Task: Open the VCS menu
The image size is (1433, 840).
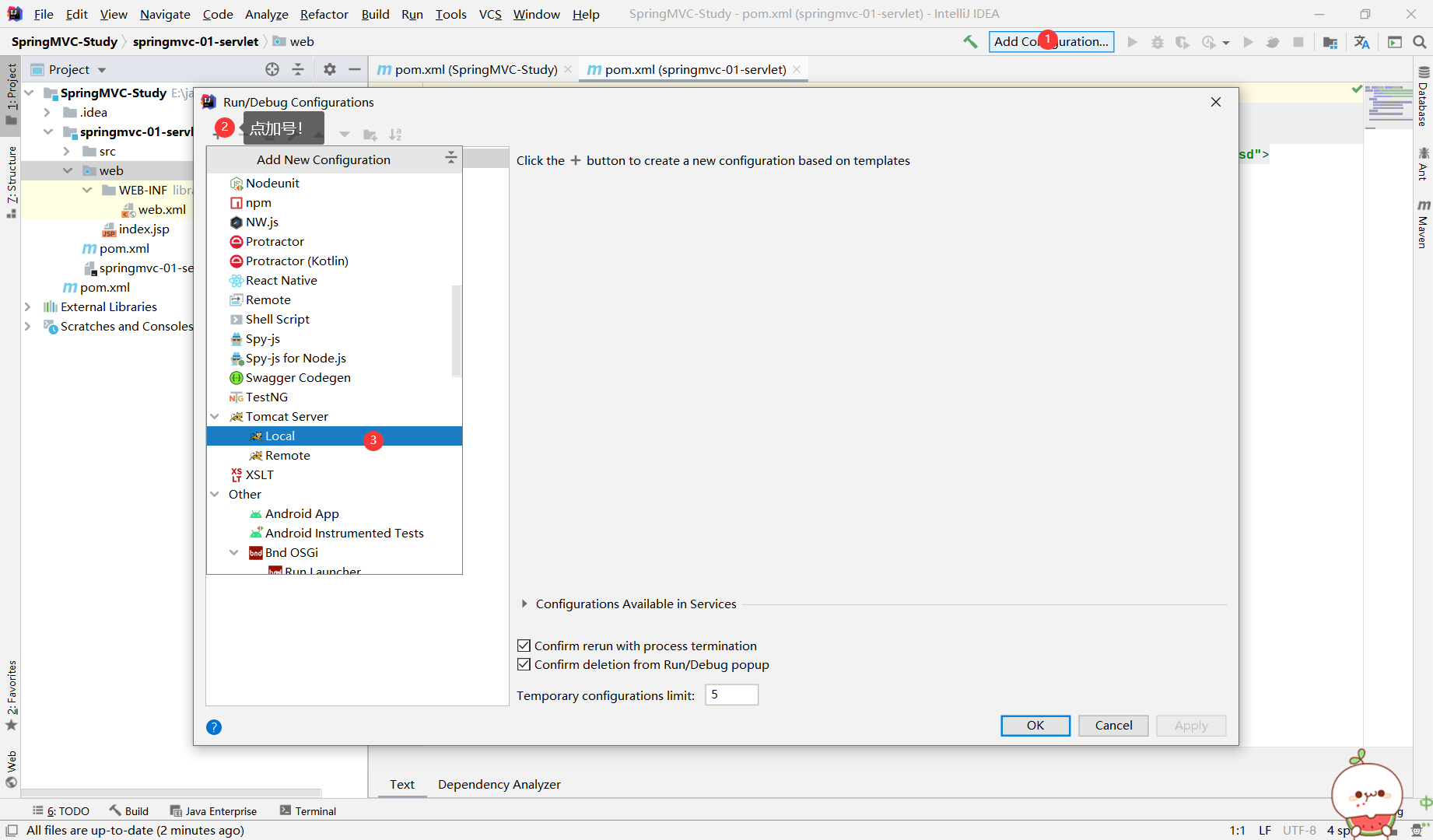Action: tap(490, 14)
